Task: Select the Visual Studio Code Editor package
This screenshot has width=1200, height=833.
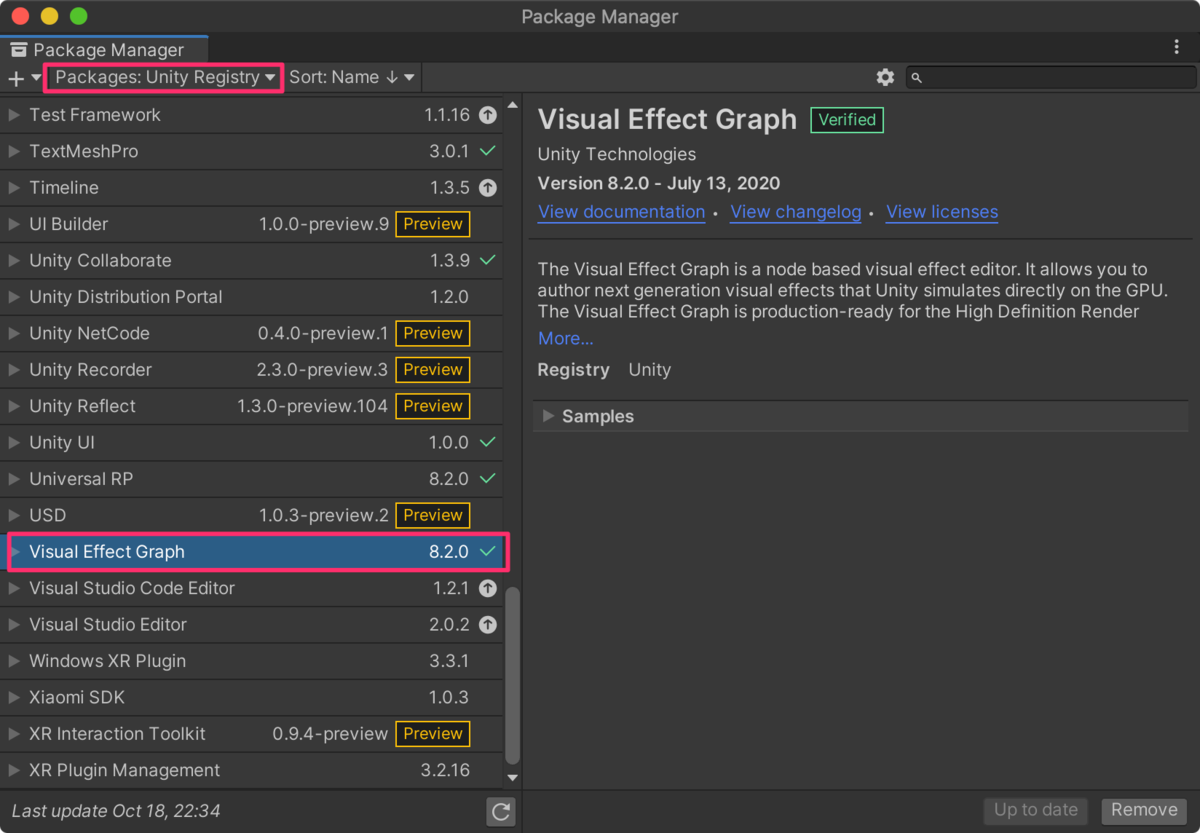Action: pyautogui.click(x=251, y=588)
